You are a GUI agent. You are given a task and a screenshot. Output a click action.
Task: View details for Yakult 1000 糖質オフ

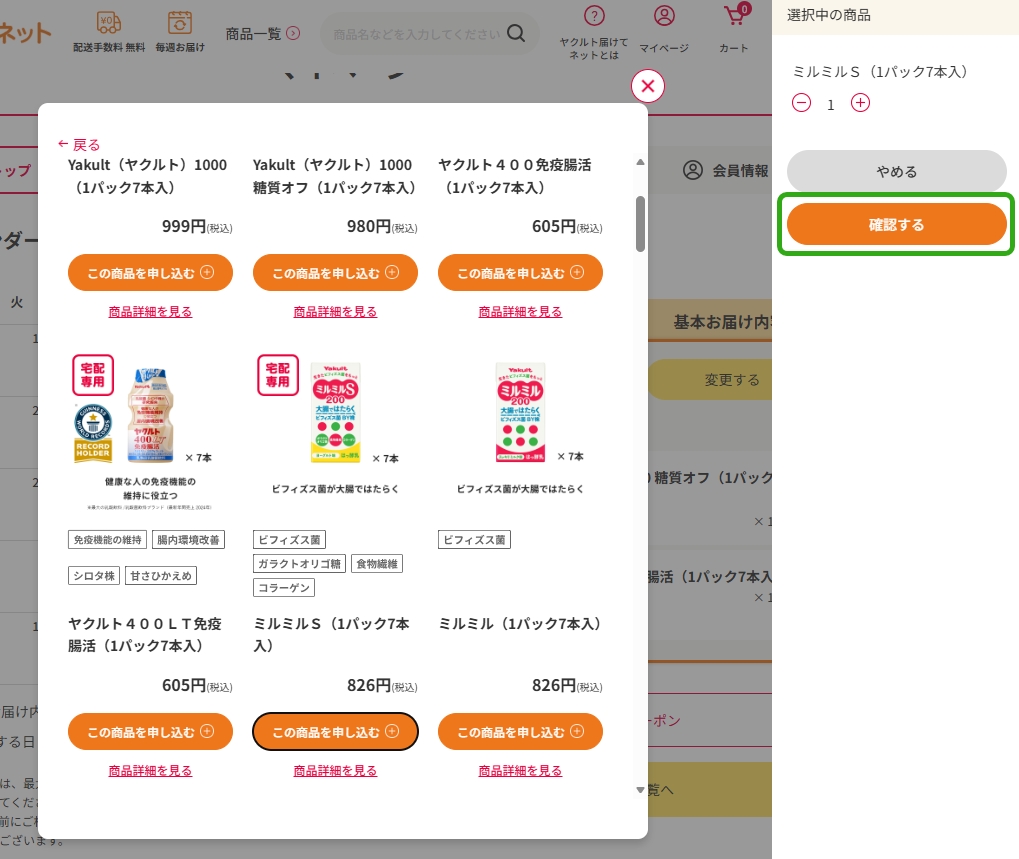coord(335,312)
